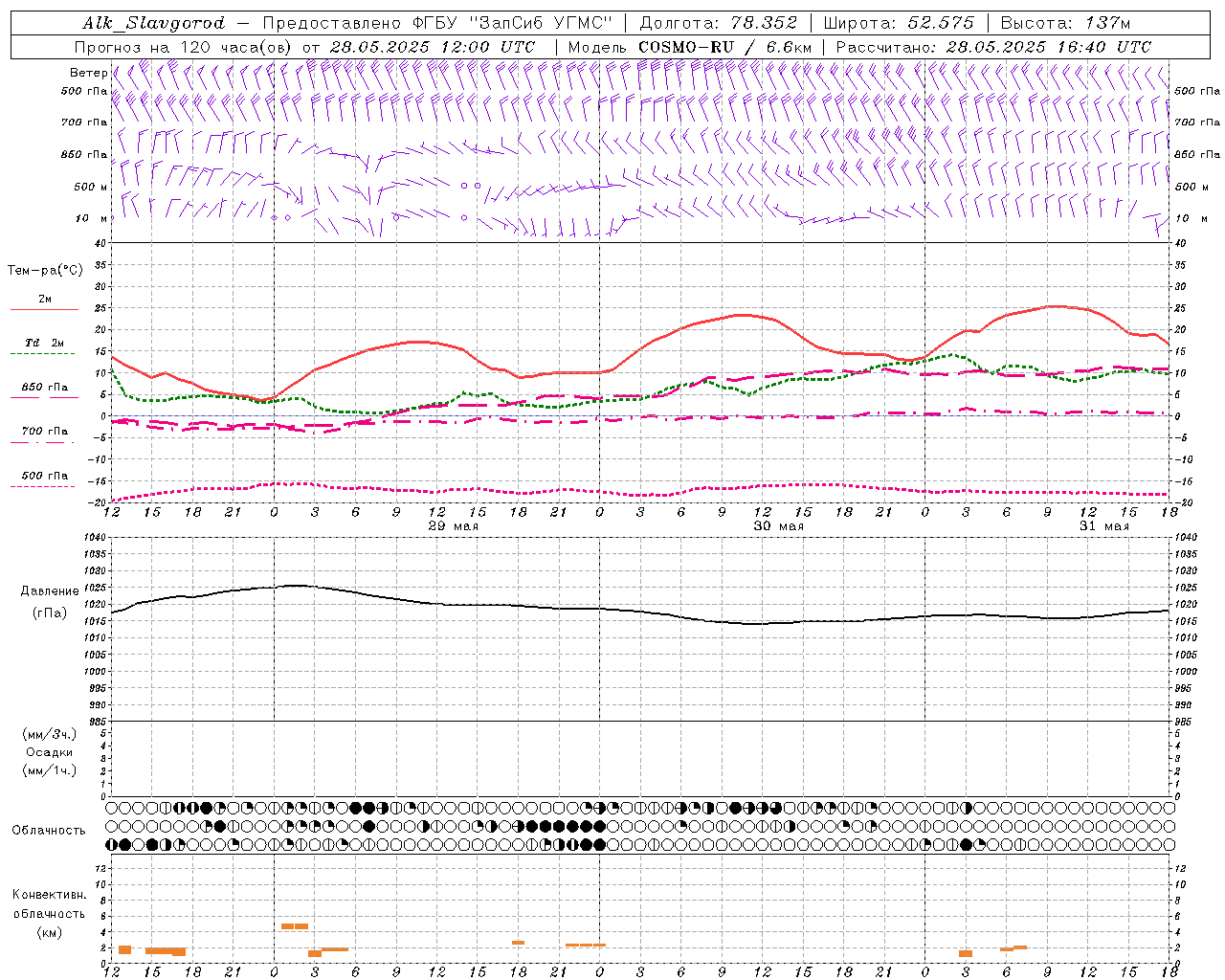
Task: Click the dashed legend line under '700 гПа'
Action: click(x=44, y=442)
